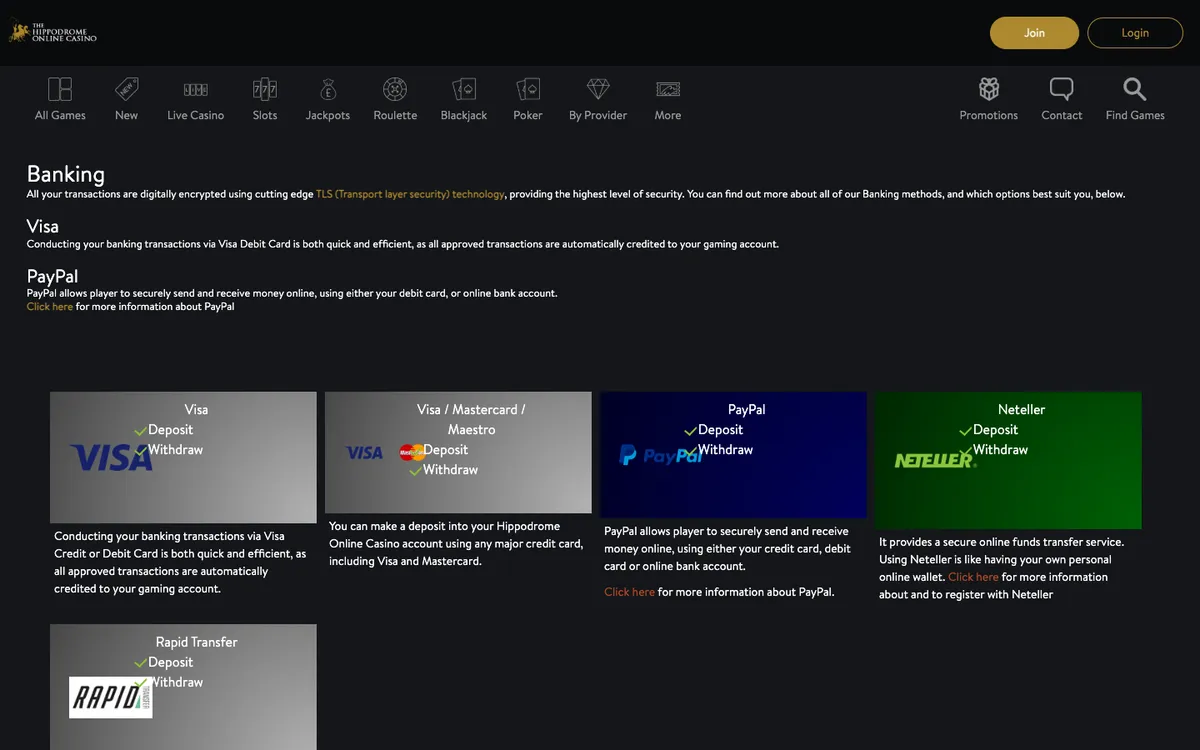Select the Rapid Transfer card title
This screenshot has width=1200, height=750.
(196, 642)
